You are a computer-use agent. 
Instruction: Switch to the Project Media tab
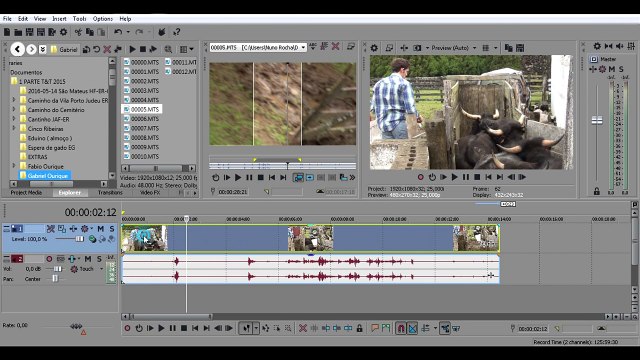[x=26, y=193]
